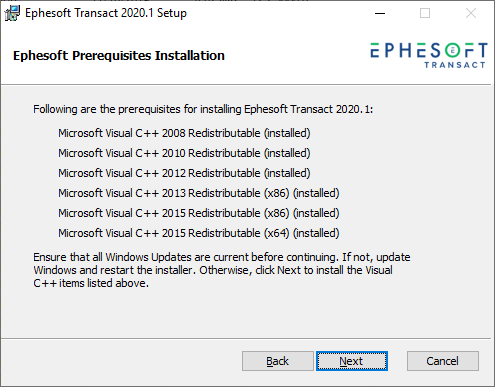Click the Visual C++ 2015 (x86) entry
Screen dimensions: 495x387
pyautogui.click(x=199, y=213)
